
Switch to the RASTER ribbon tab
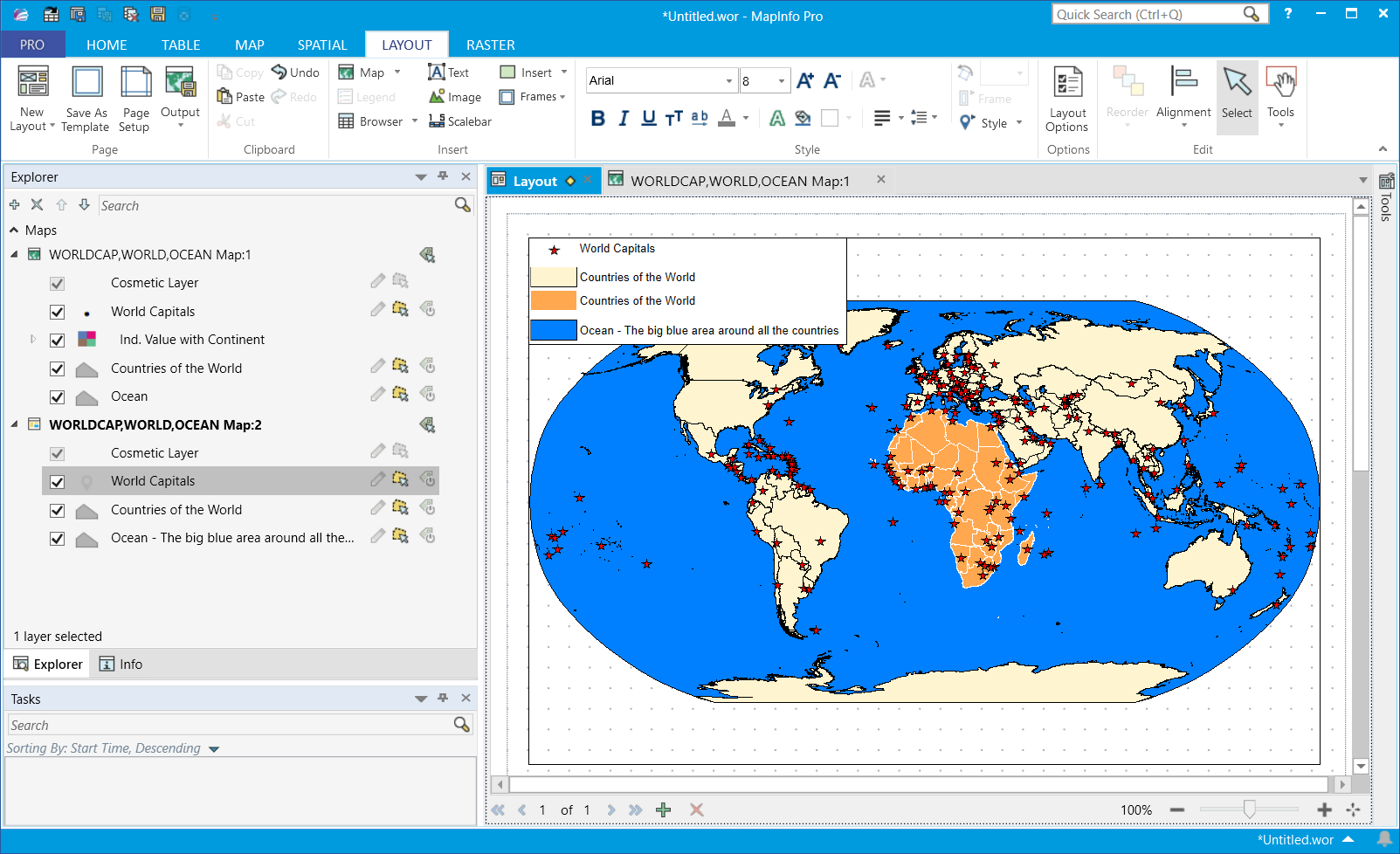(x=490, y=45)
